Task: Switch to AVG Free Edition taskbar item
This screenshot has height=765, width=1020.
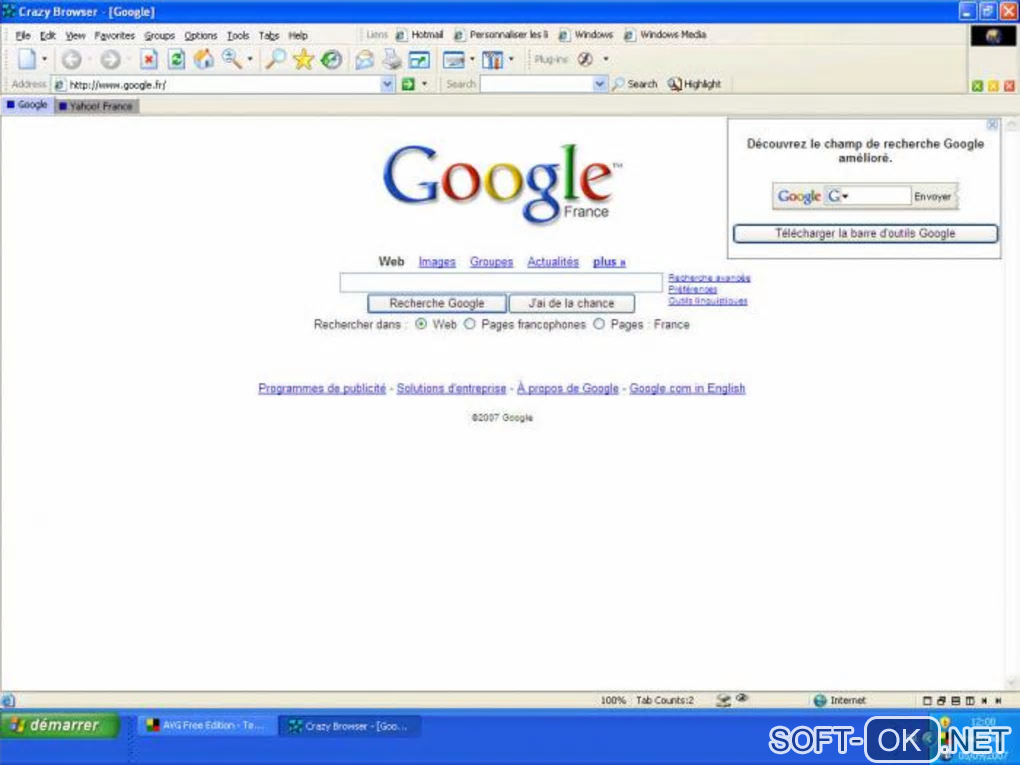Action: tap(207, 725)
